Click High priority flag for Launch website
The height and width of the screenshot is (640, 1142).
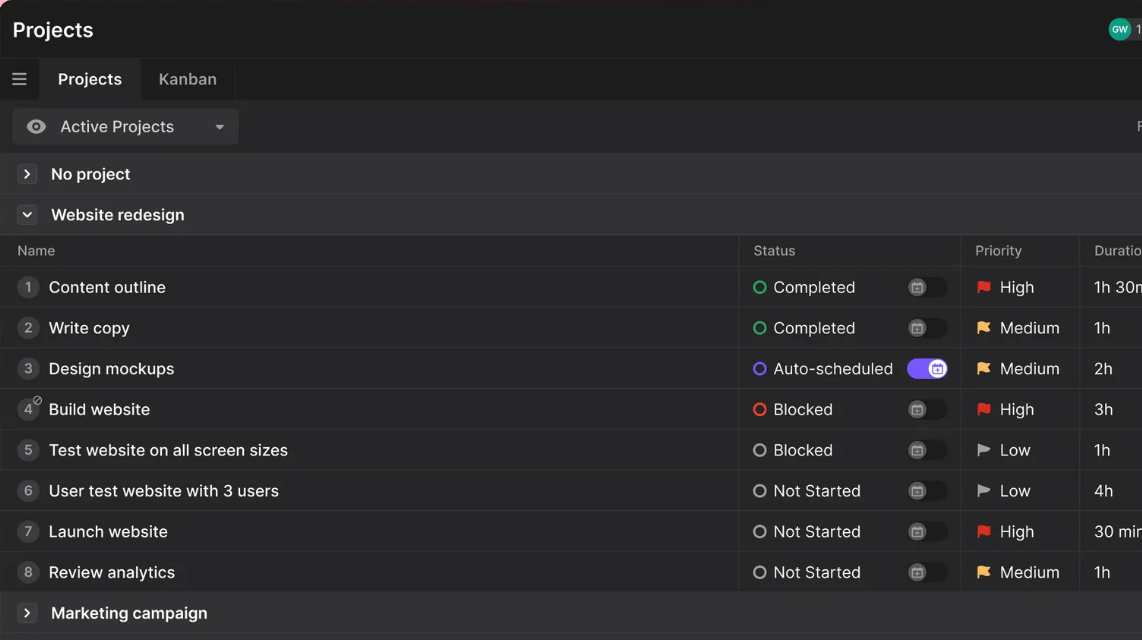coord(984,532)
